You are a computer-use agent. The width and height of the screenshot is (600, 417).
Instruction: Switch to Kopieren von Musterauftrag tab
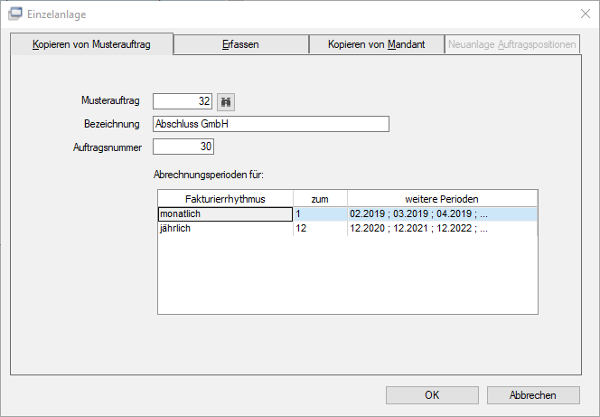91,44
